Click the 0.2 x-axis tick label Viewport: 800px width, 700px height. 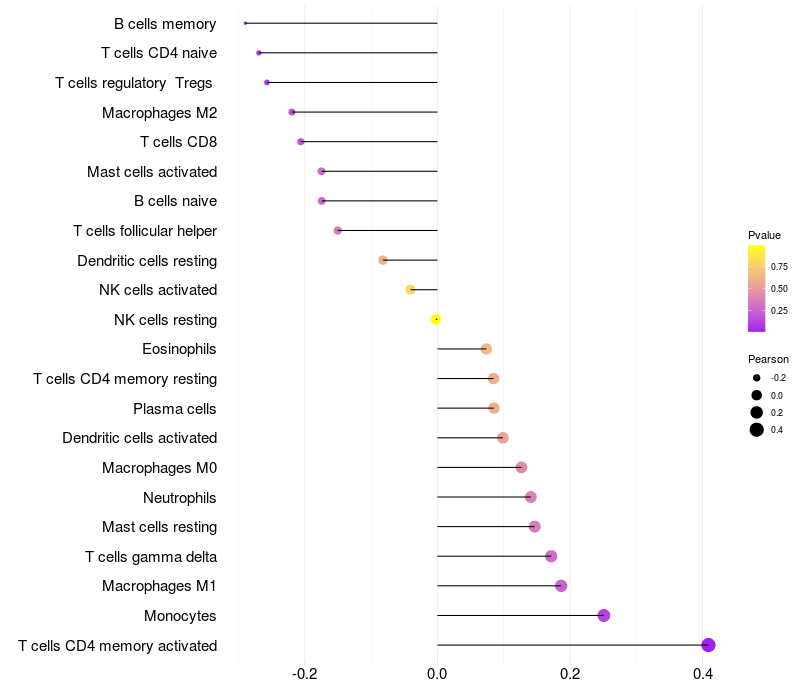pyautogui.click(x=570, y=675)
